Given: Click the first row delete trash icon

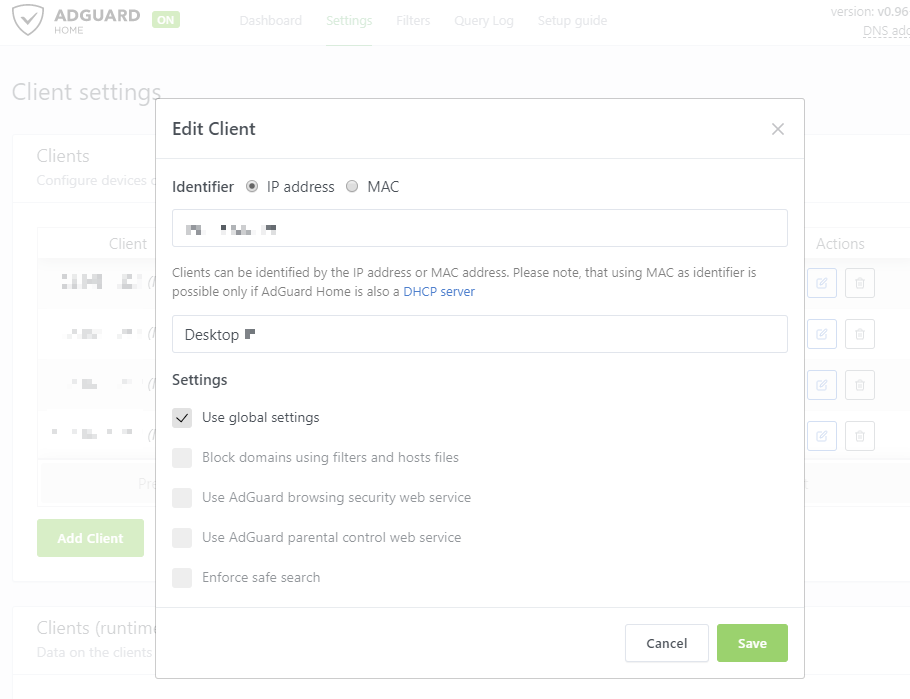Looking at the screenshot, I should (859, 283).
